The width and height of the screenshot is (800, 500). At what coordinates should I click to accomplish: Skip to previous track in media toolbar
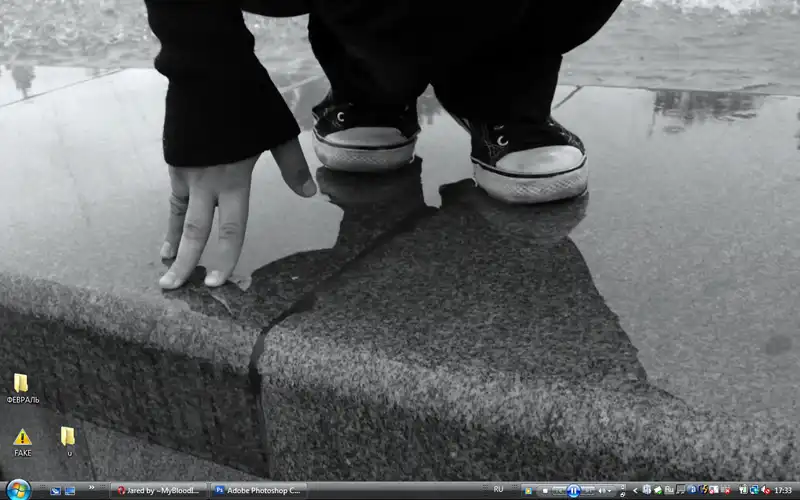click(559, 491)
